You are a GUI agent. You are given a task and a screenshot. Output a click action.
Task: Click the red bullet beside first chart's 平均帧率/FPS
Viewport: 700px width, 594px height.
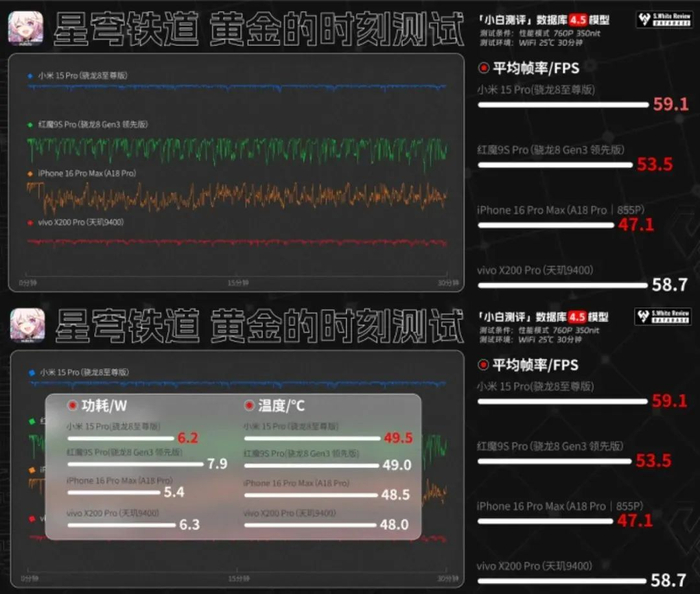pos(483,68)
